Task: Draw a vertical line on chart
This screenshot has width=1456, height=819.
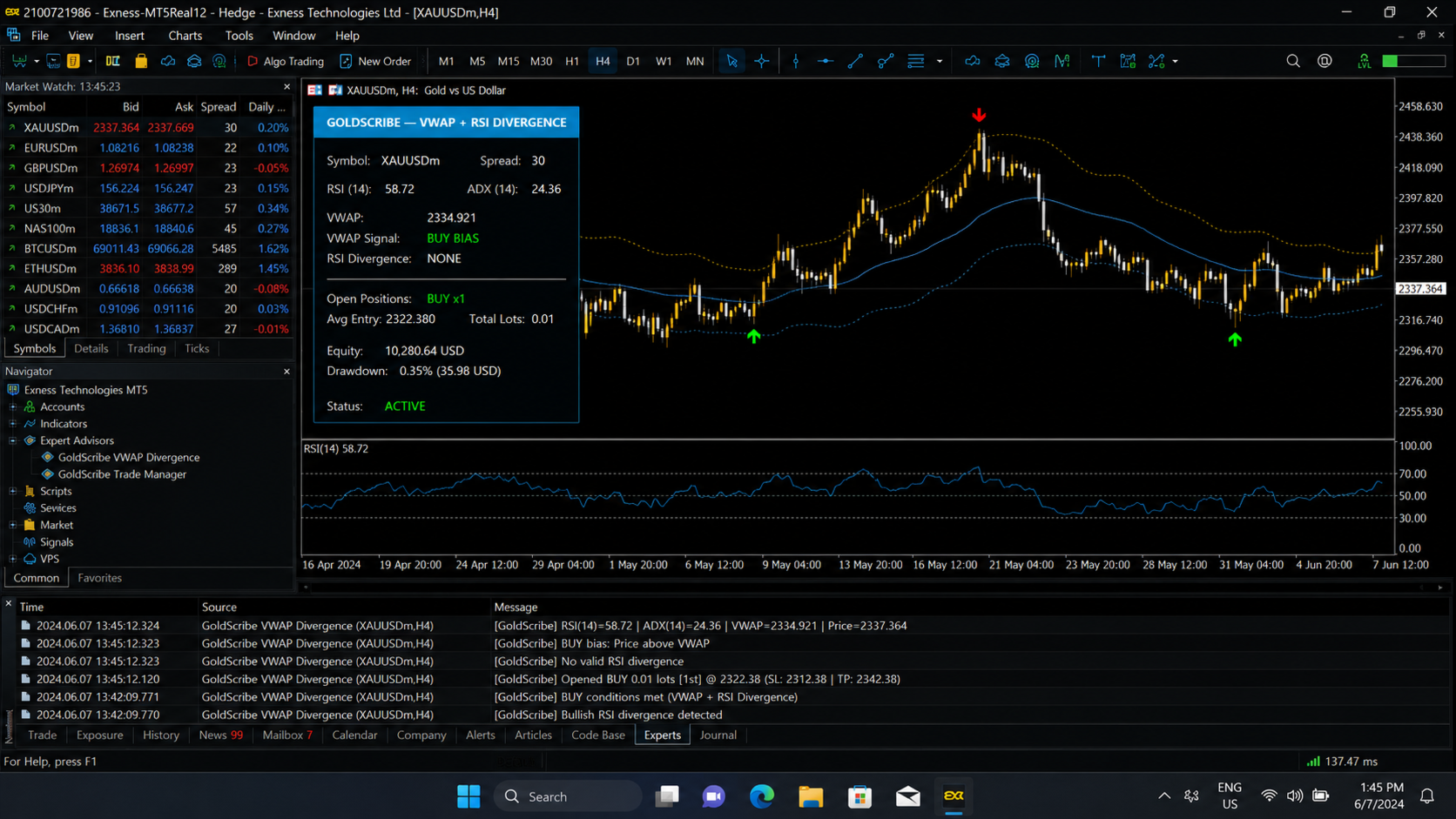Action: (796, 61)
